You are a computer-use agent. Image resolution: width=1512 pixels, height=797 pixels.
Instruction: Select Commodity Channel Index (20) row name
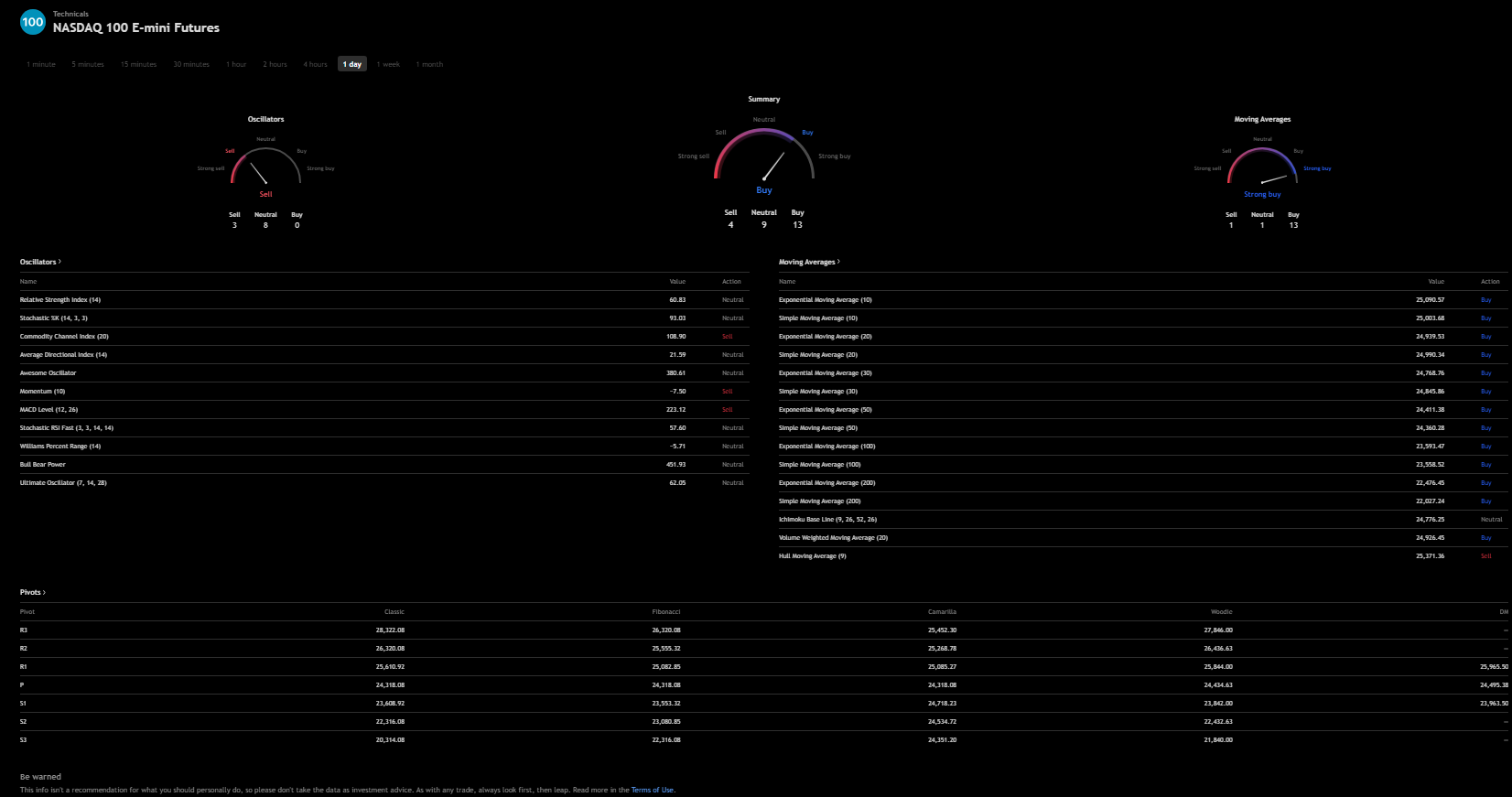(x=64, y=337)
